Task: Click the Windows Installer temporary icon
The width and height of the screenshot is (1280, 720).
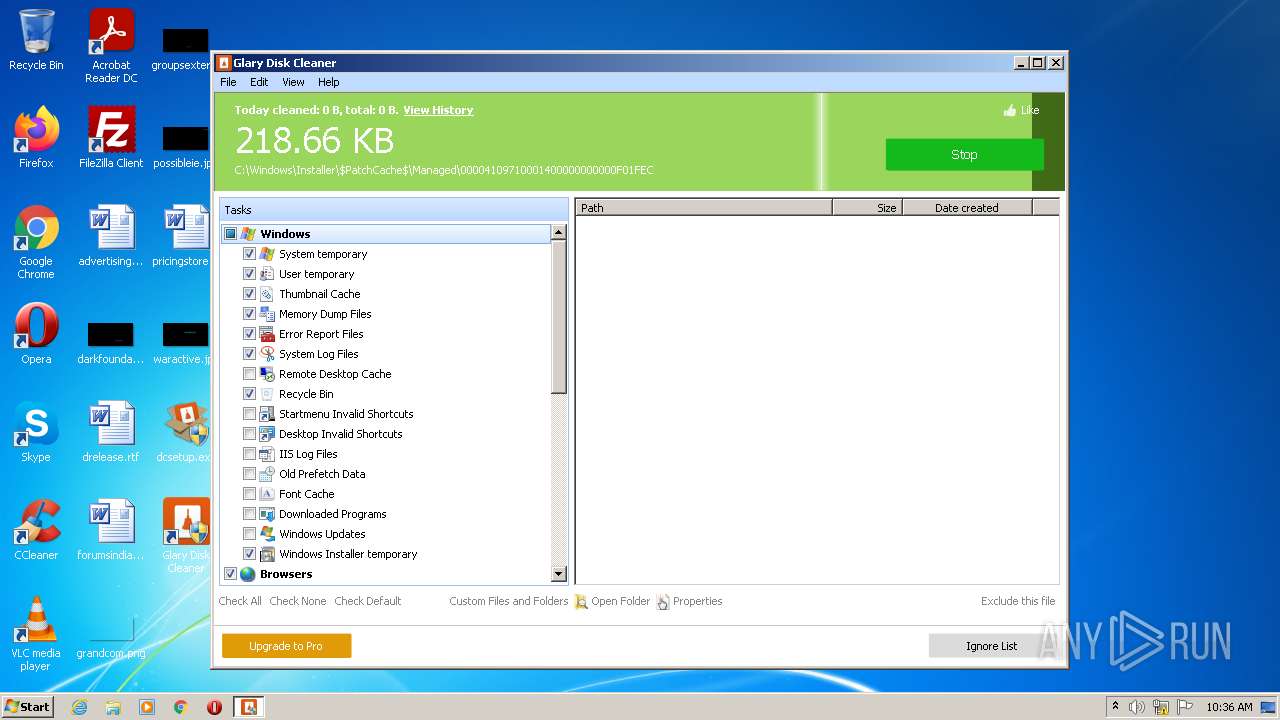Action: [x=267, y=554]
